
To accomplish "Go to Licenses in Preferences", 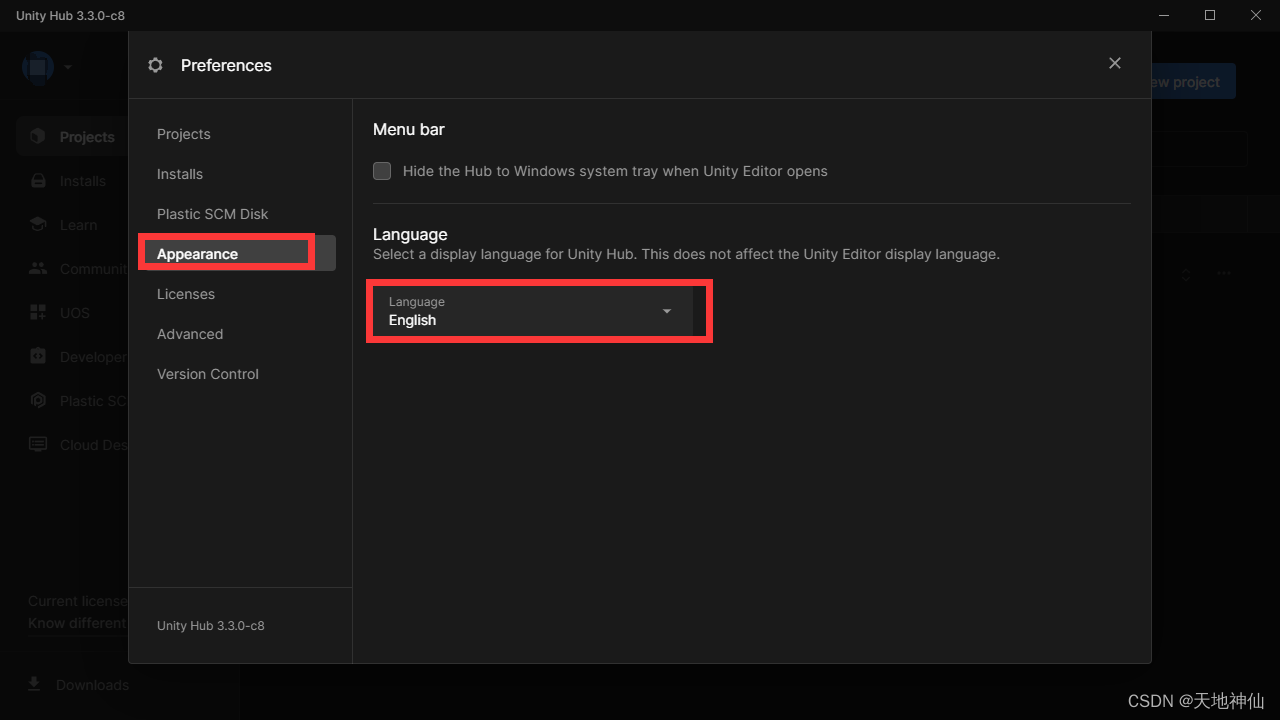I will click(x=186, y=294).
